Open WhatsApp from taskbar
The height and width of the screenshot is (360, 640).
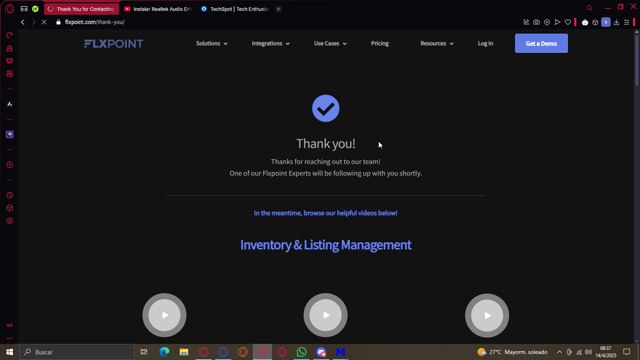click(302, 352)
